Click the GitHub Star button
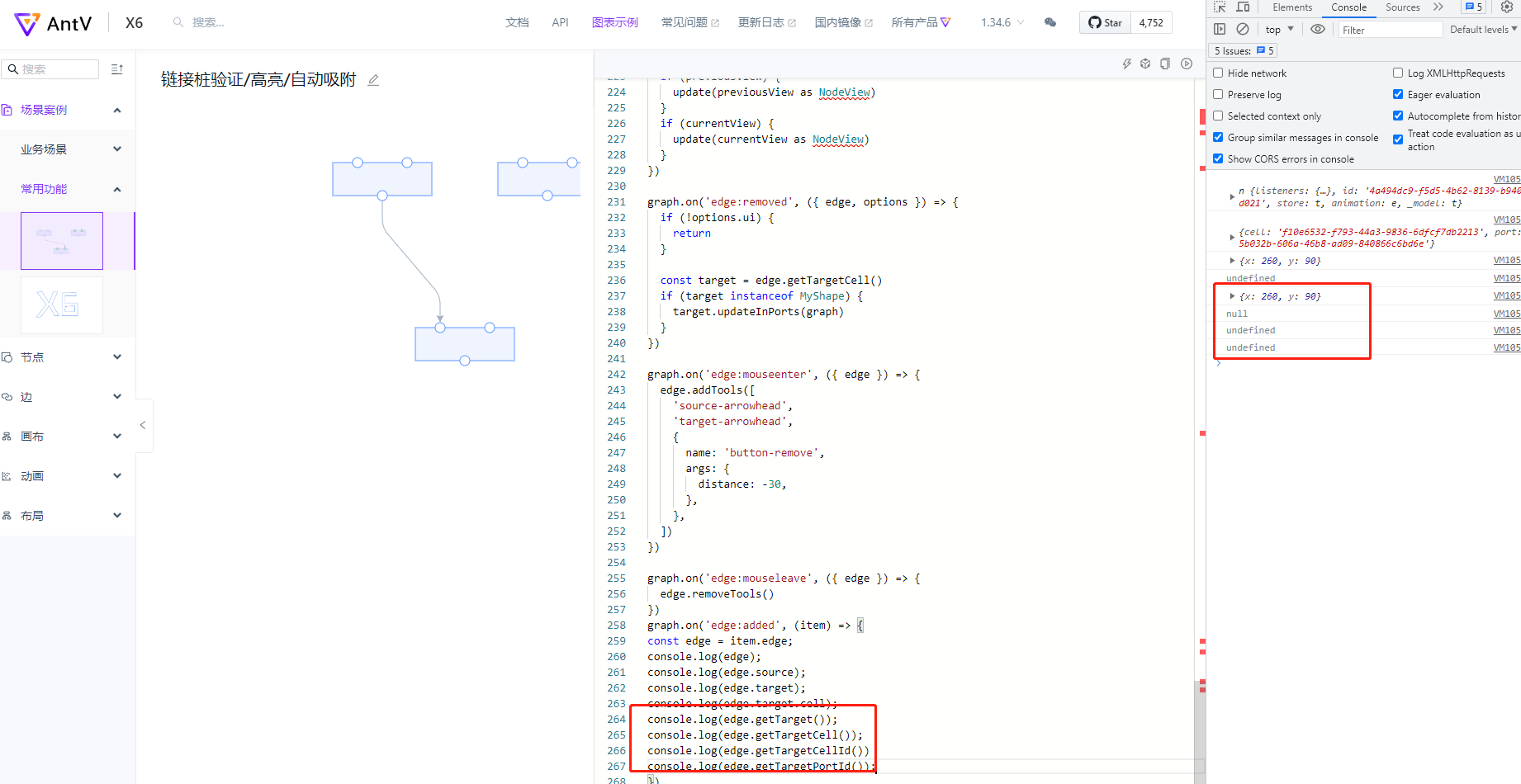Viewport: 1521px width, 784px height. pyautogui.click(x=1104, y=22)
